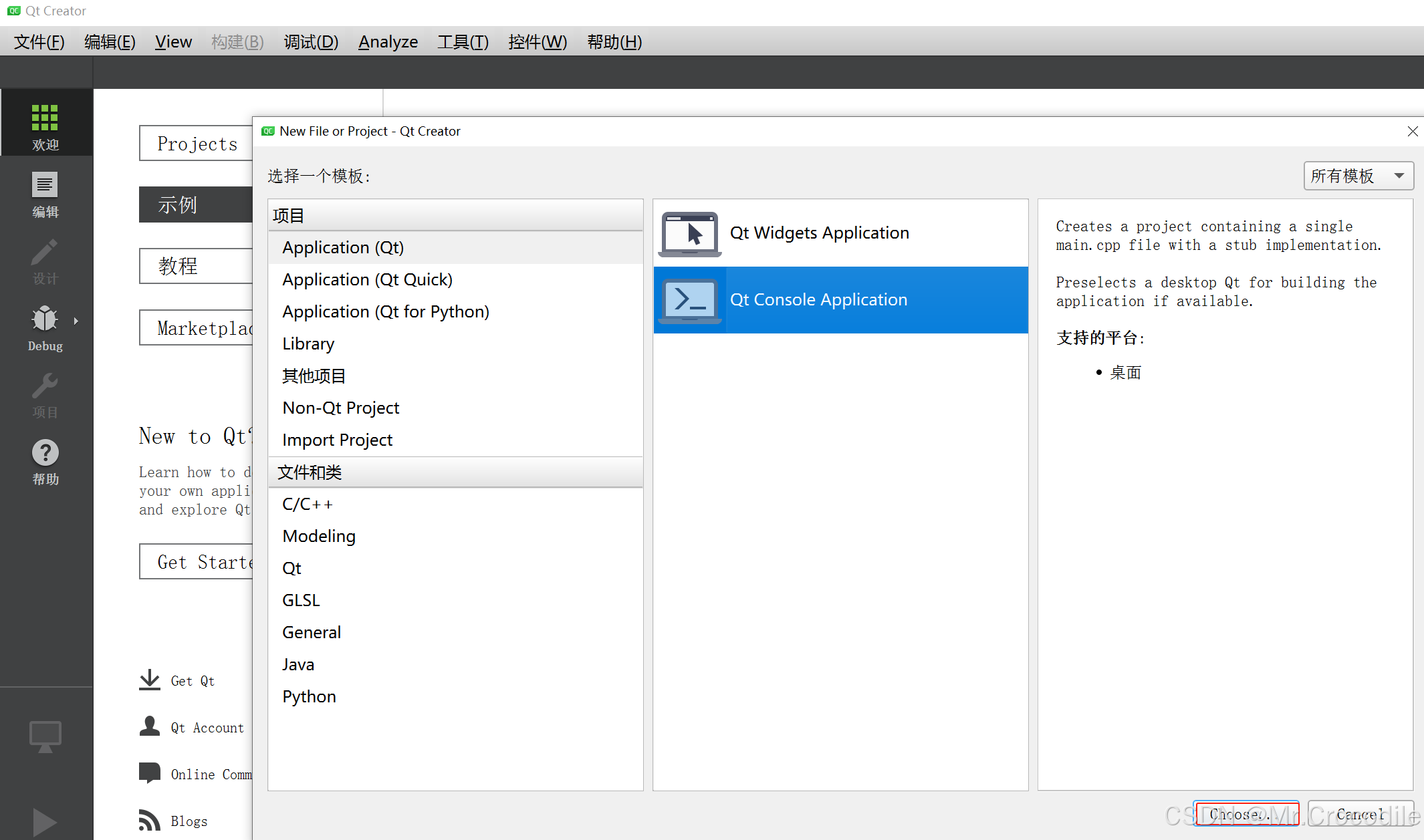Open the Welcome (欢迎) mode icon

45,118
